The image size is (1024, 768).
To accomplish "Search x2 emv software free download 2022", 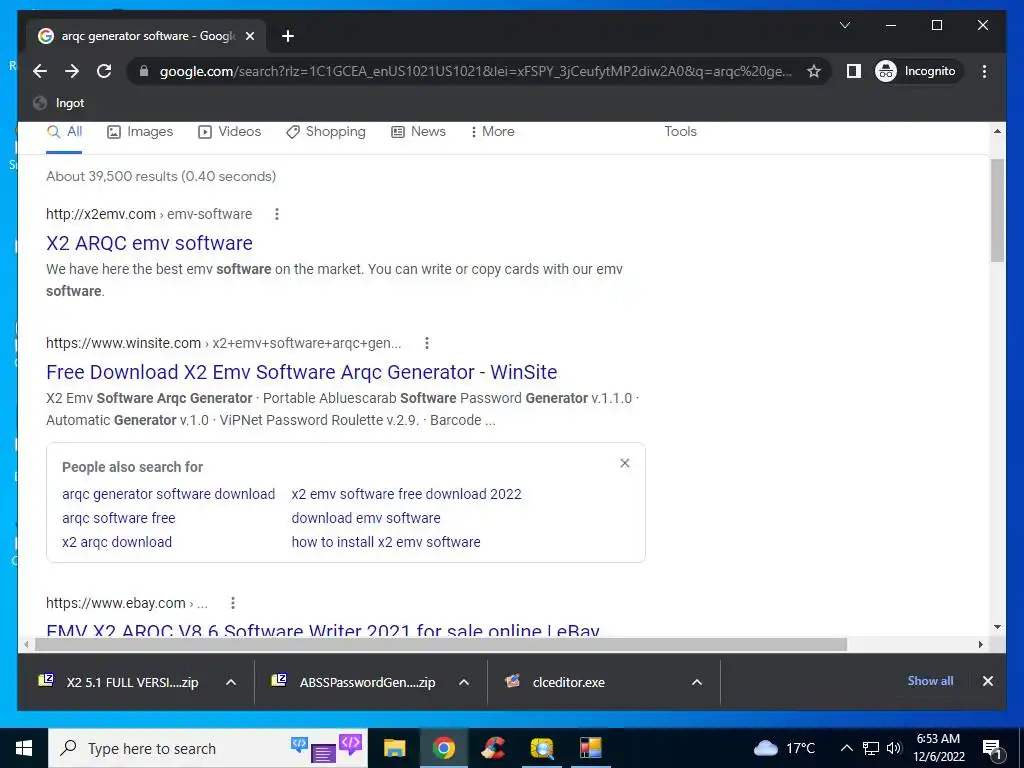I will point(406,494).
